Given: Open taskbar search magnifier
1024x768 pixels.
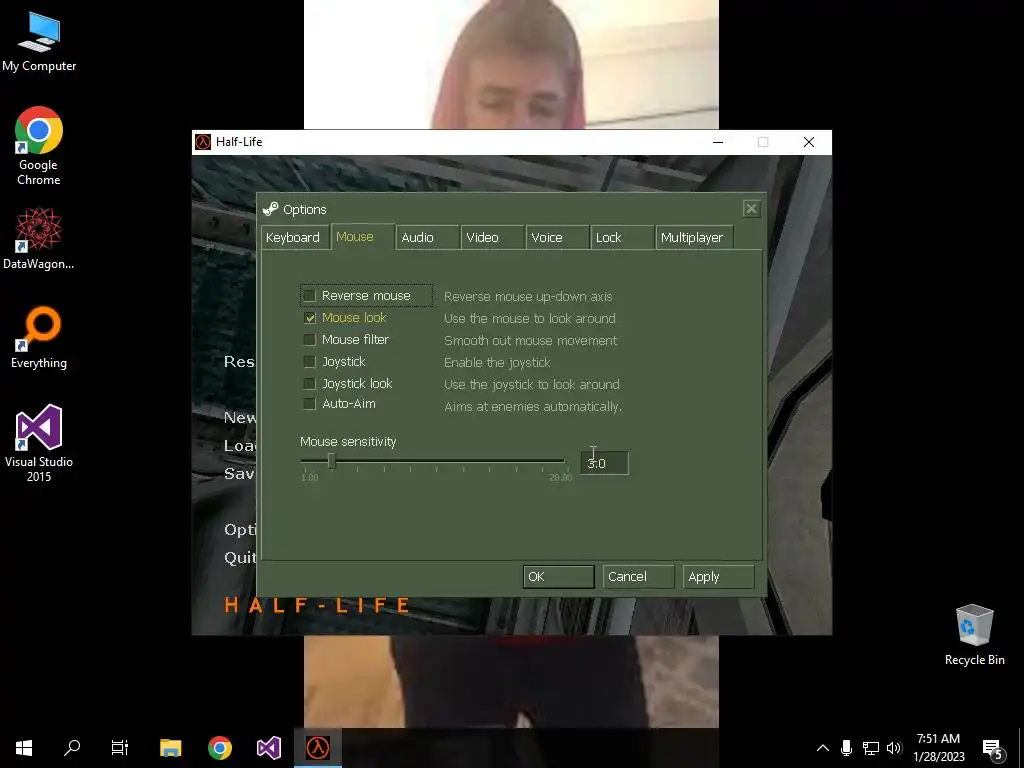Looking at the screenshot, I should pos(72,748).
